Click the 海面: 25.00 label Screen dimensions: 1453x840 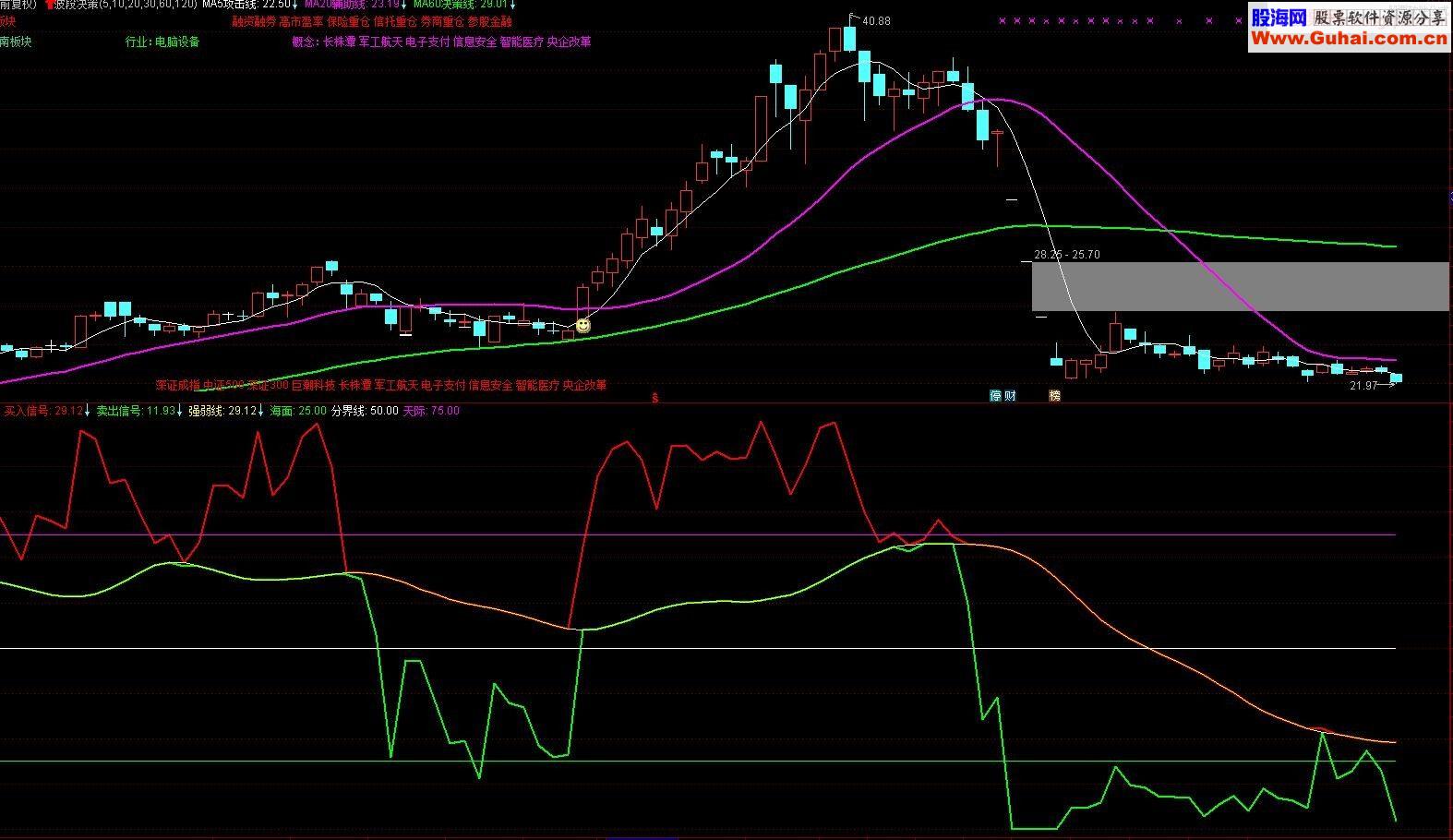pos(297,411)
